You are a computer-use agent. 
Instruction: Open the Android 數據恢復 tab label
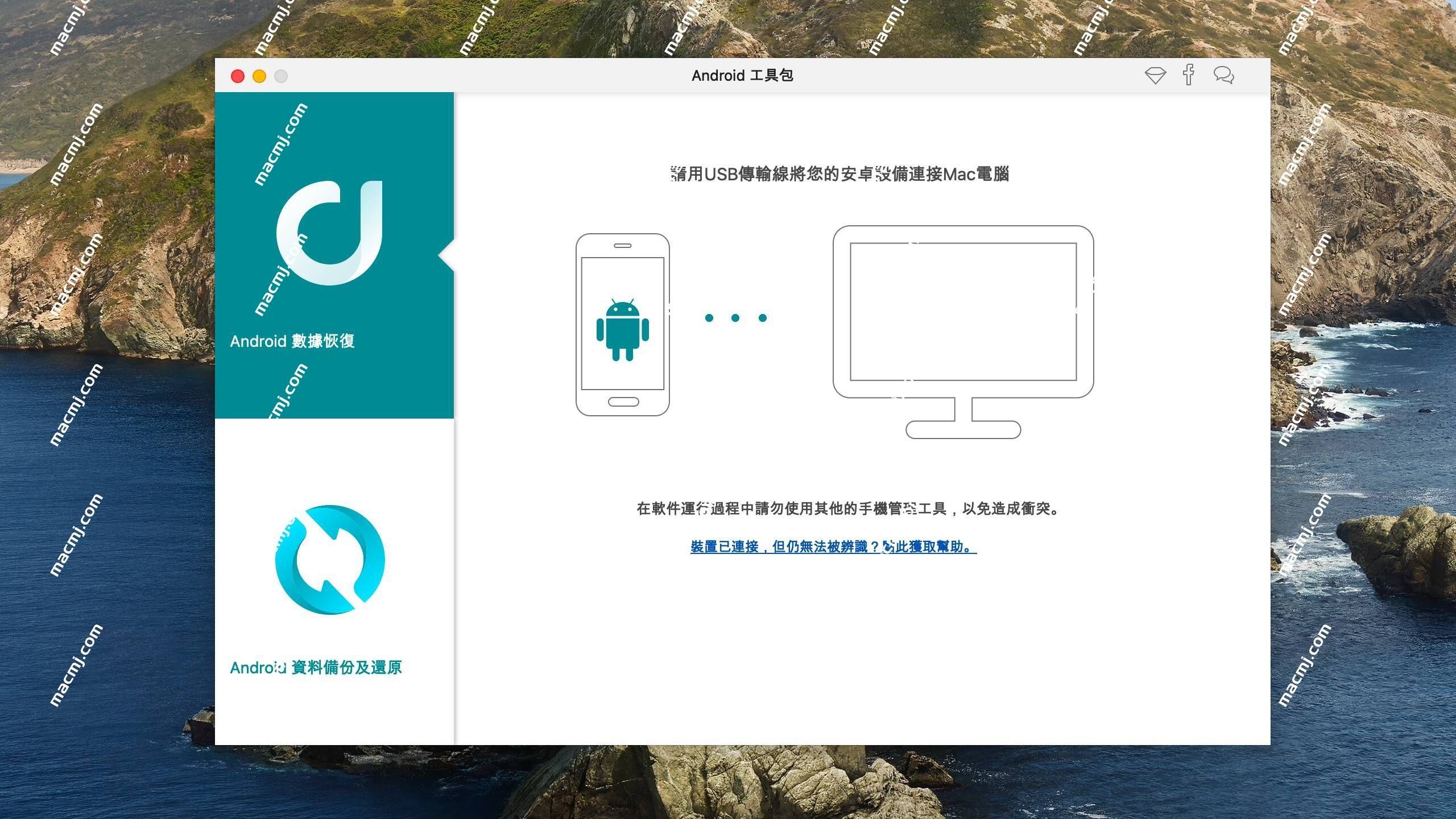[292, 341]
